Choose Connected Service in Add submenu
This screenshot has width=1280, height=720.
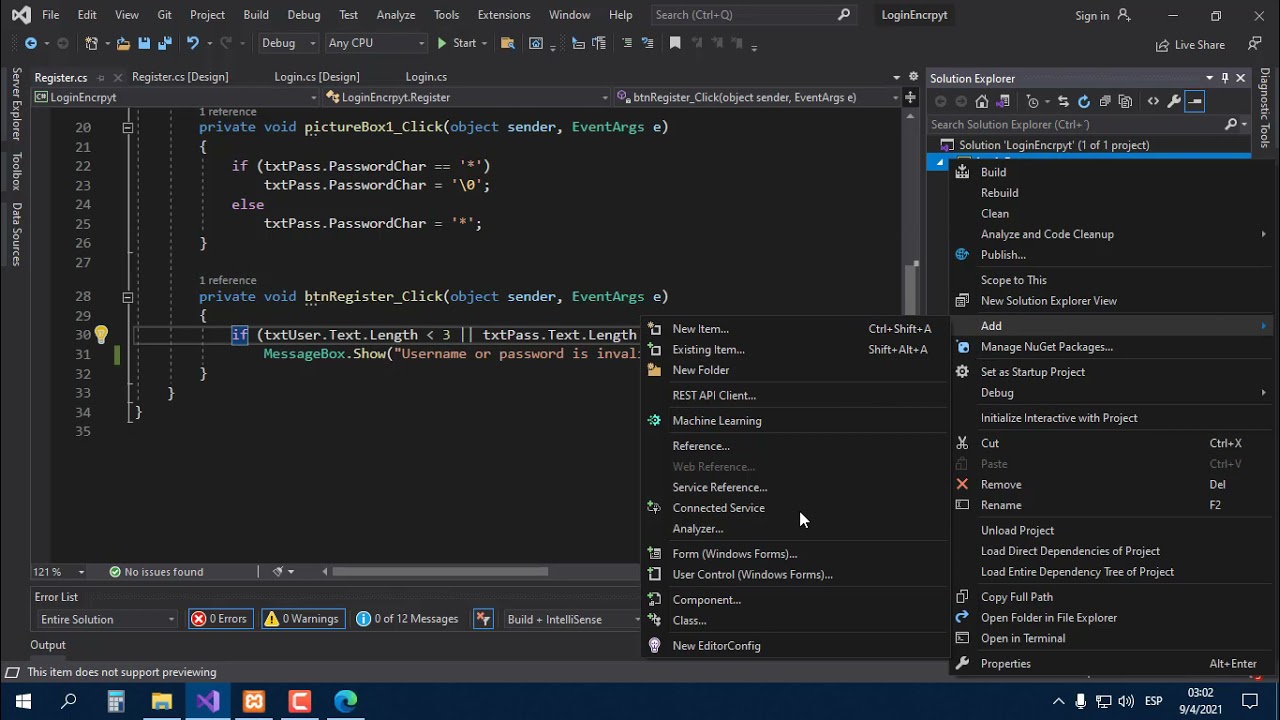pyautogui.click(x=793, y=508)
